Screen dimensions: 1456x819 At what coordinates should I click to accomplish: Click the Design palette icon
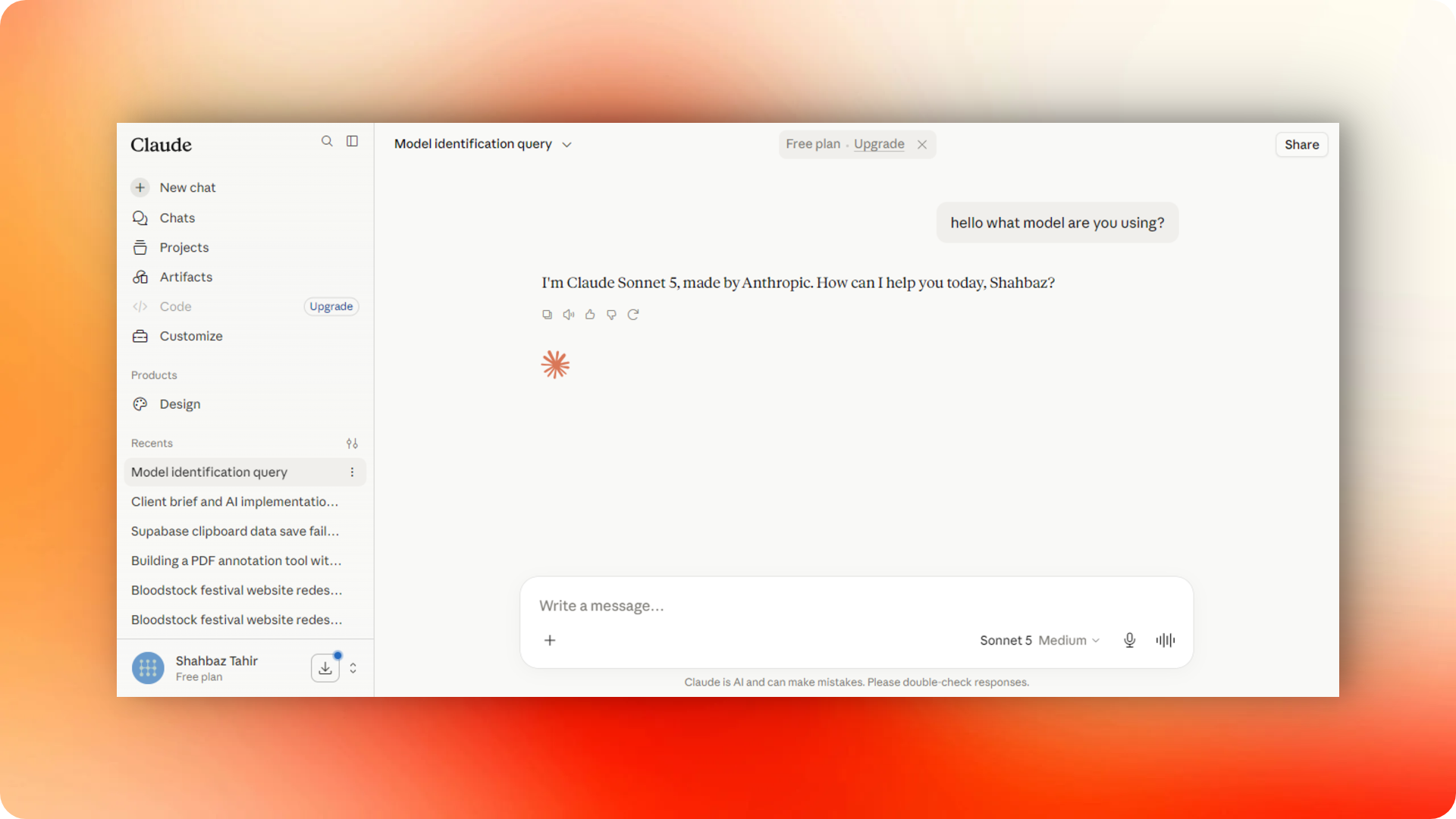[140, 404]
